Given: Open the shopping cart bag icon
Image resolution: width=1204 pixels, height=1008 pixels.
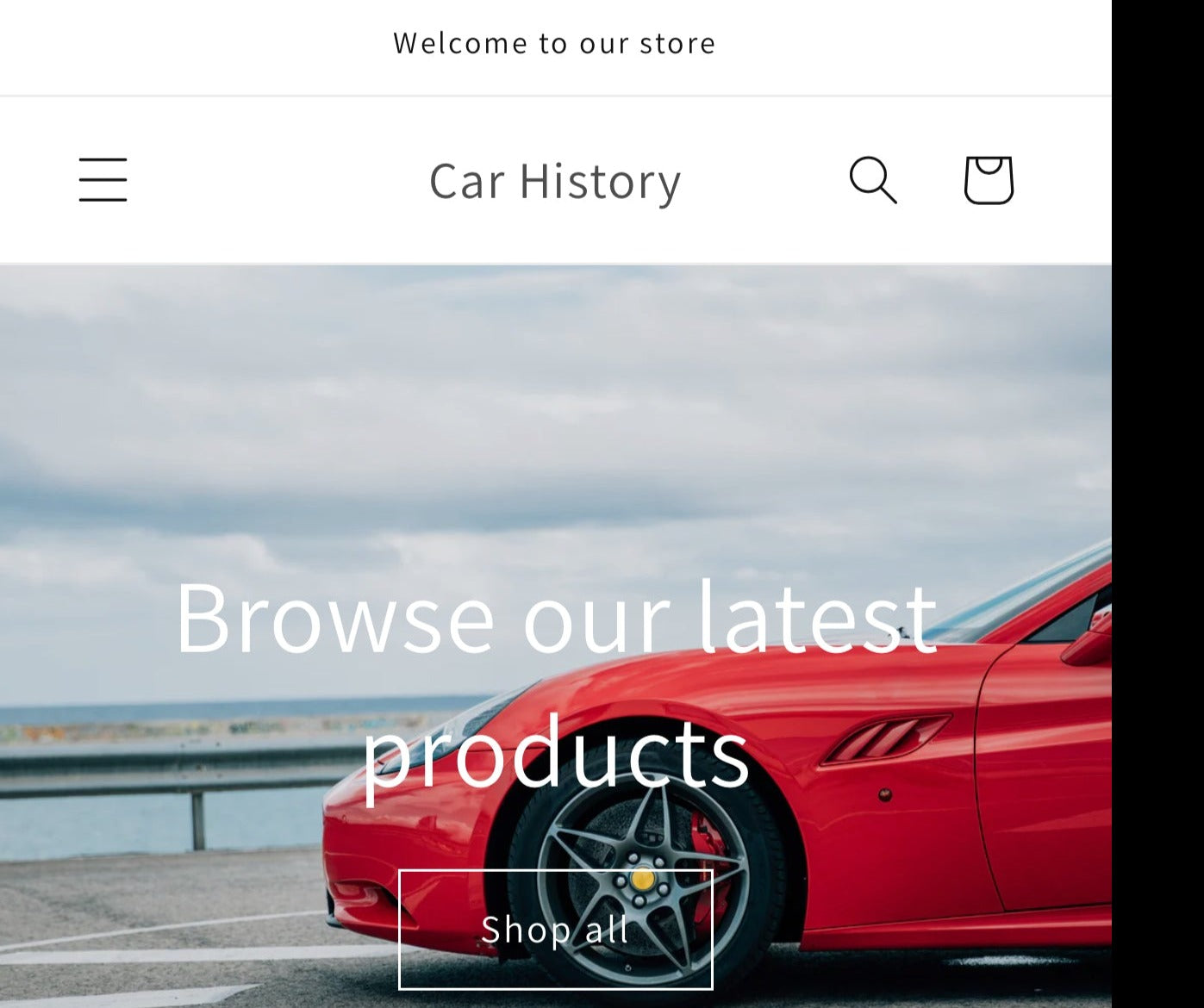Looking at the screenshot, I should coord(989,179).
